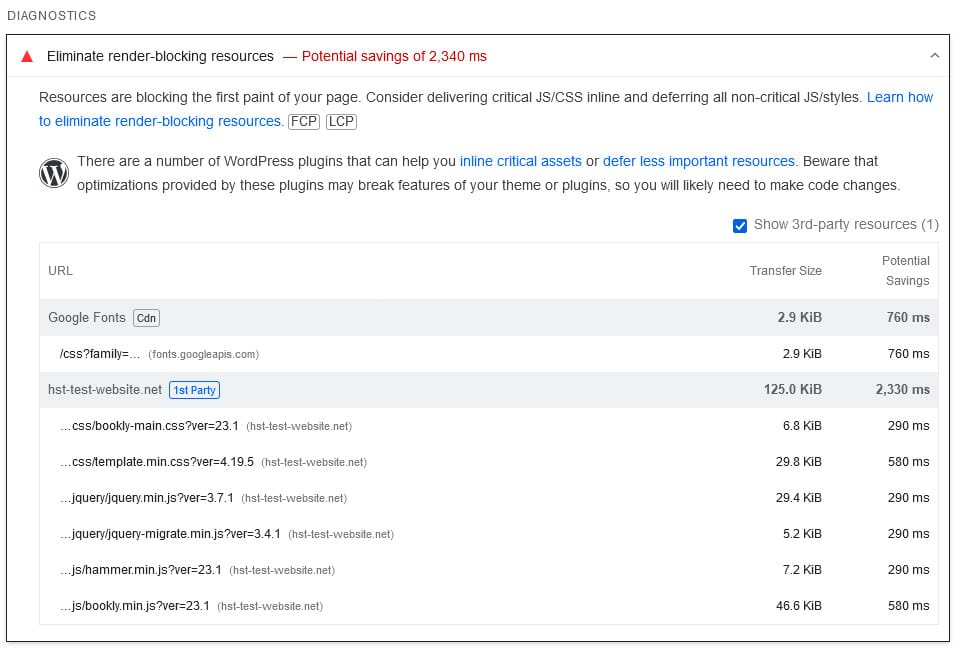Click the LCP metric badge

click(341, 122)
